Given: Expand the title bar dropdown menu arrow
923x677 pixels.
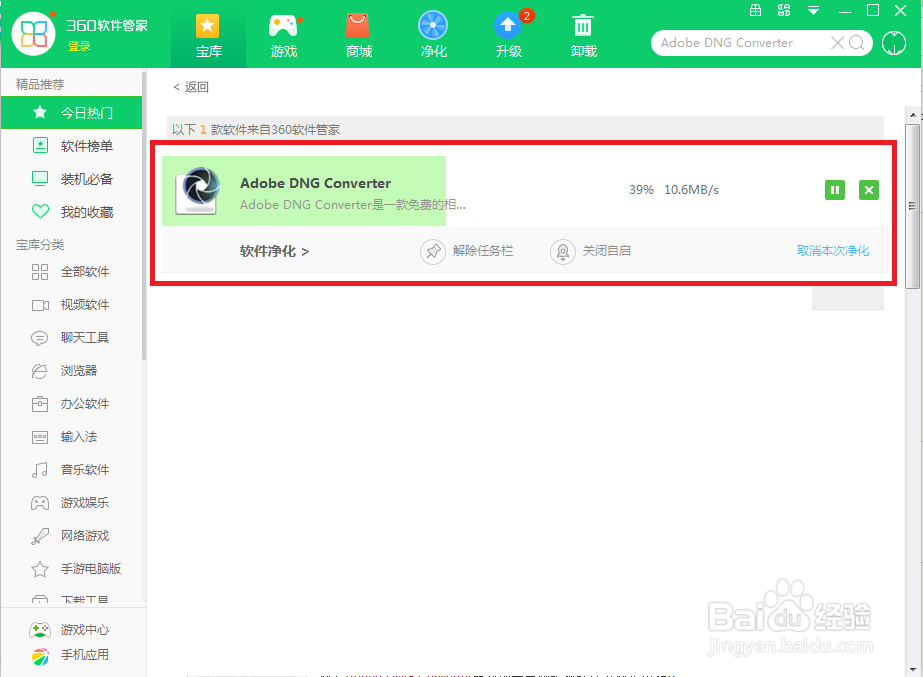Looking at the screenshot, I should (x=813, y=11).
